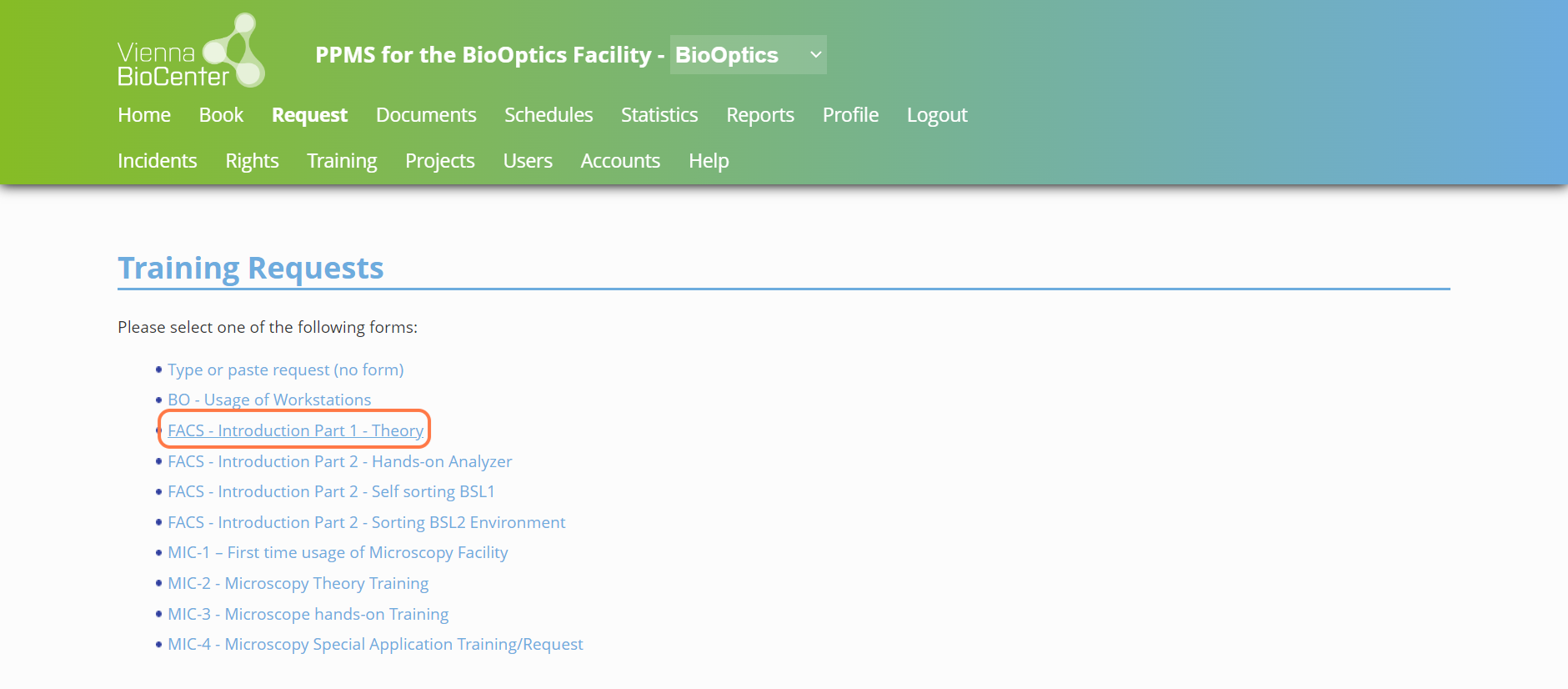Open the Book menu

[x=221, y=115]
